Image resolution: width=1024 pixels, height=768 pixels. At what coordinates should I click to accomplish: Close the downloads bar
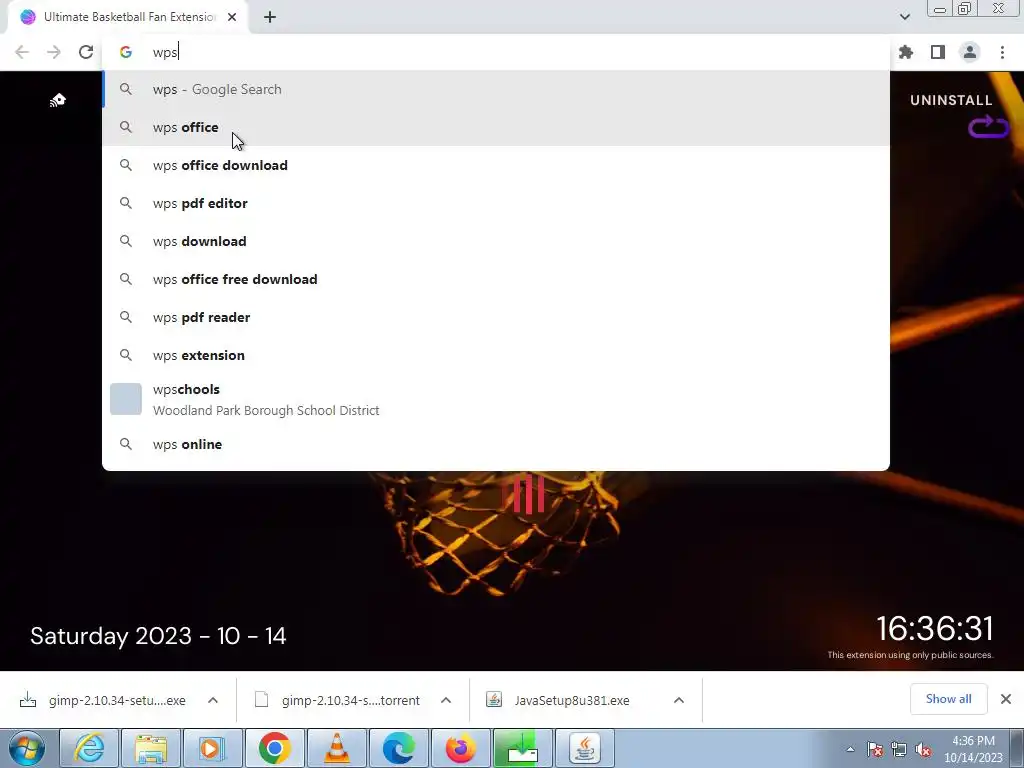coord(1006,699)
